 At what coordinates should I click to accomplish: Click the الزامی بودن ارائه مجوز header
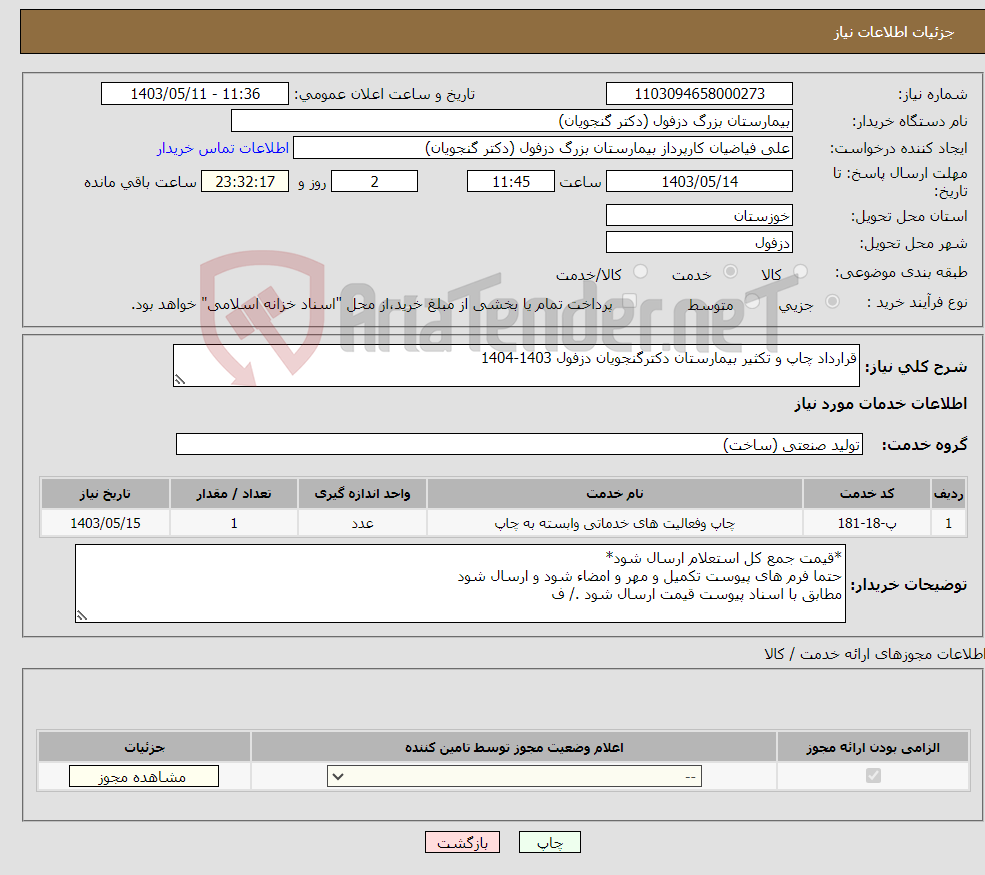pyautogui.click(x=873, y=747)
